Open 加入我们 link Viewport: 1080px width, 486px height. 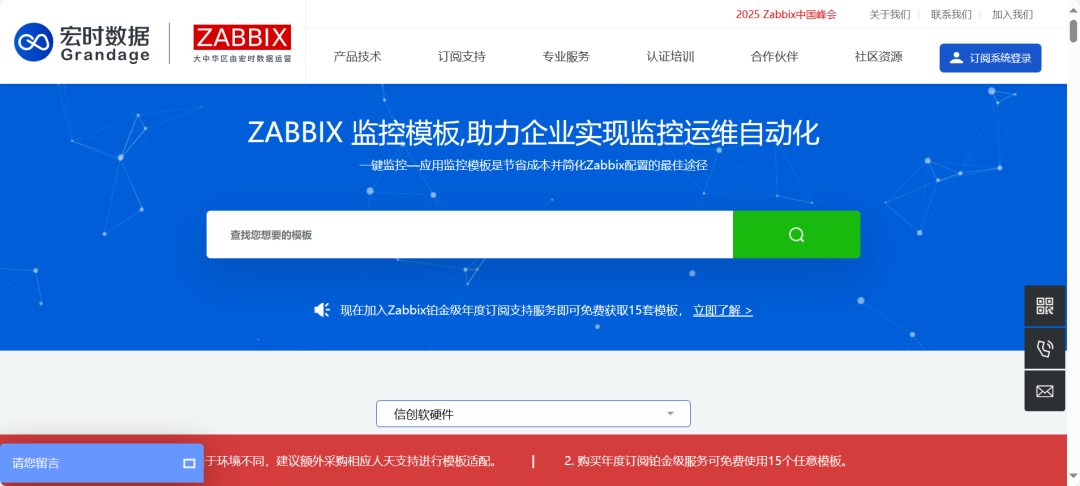(1012, 14)
